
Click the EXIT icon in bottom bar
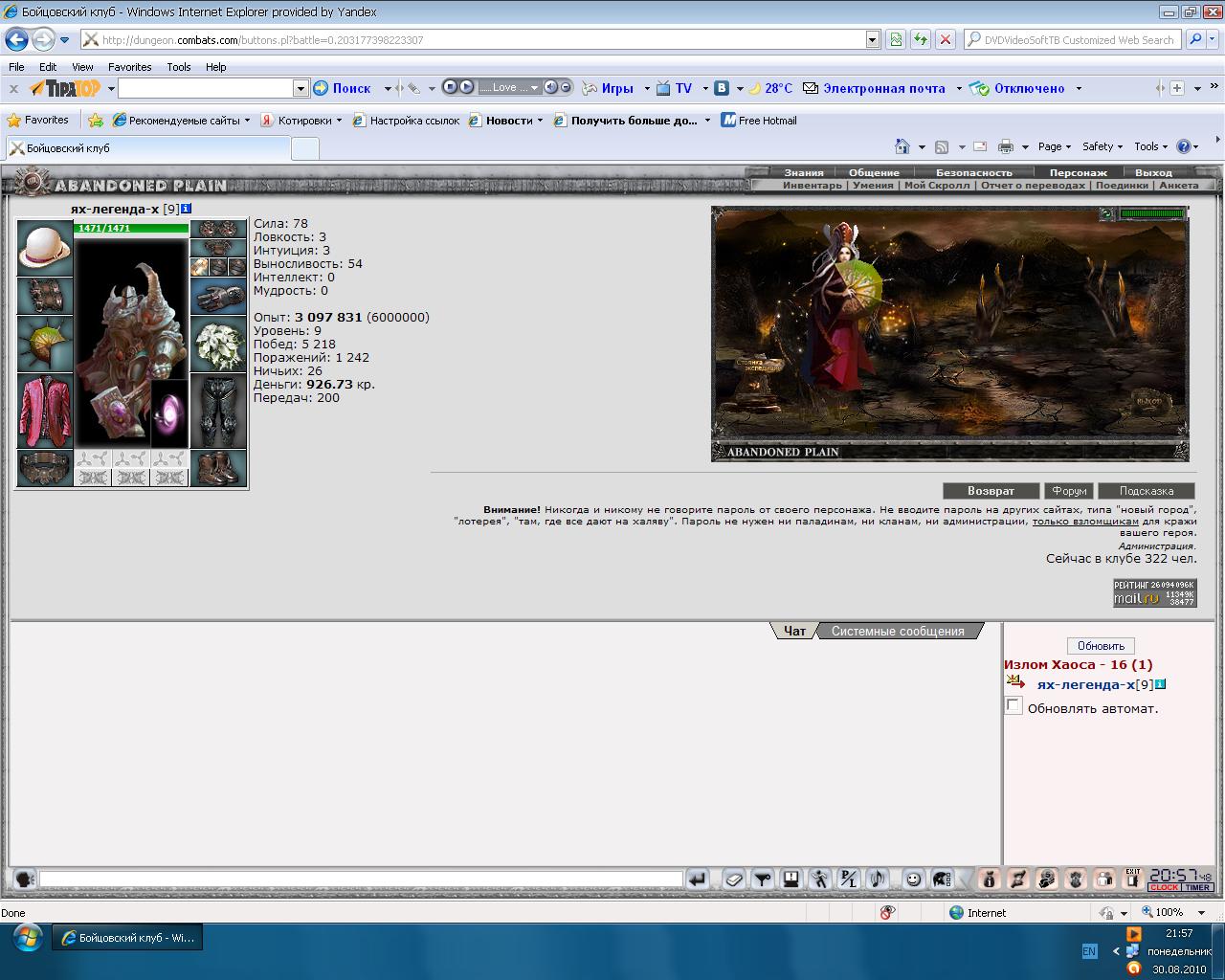coord(1133,879)
